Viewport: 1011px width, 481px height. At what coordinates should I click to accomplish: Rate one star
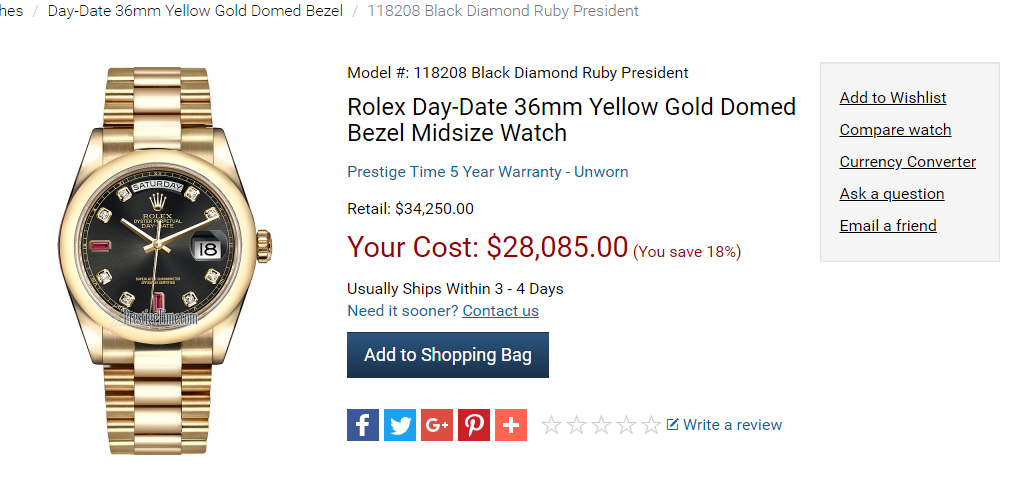point(551,425)
